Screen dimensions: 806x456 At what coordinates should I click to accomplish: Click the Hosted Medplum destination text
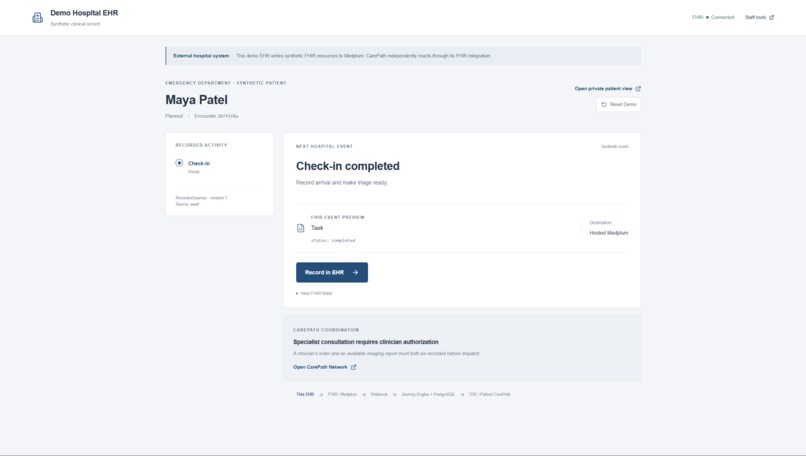point(609,233)
